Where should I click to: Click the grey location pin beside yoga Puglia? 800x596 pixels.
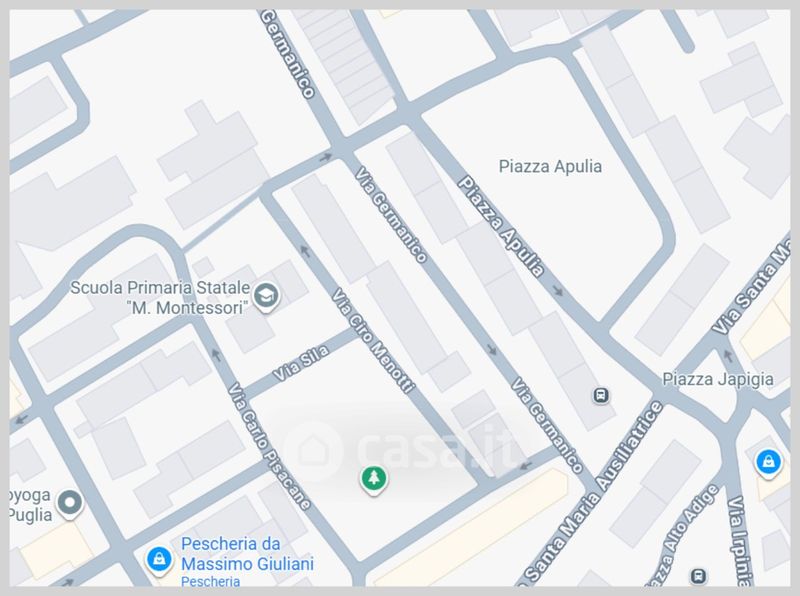coord(69,504)
